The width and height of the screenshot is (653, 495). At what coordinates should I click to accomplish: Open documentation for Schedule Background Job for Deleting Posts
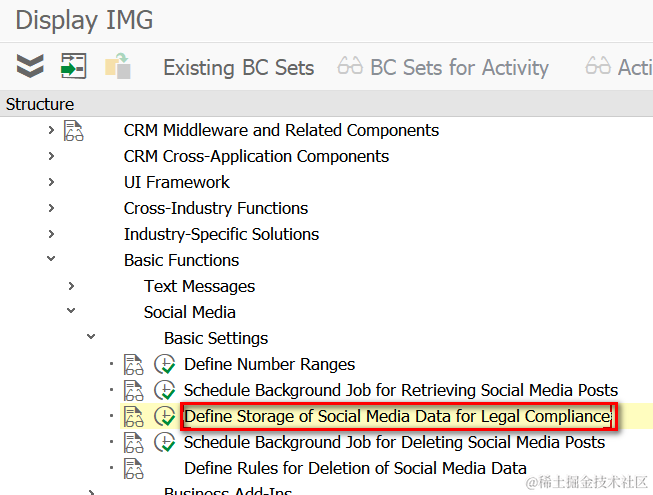click(x=134, y=443)
